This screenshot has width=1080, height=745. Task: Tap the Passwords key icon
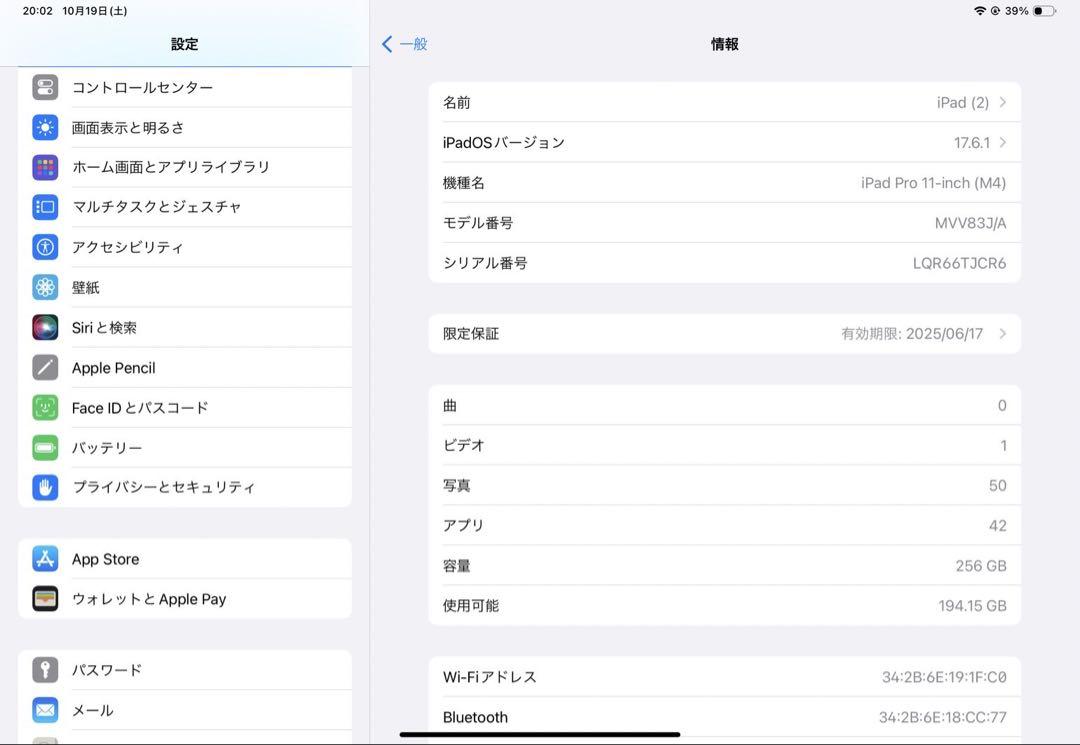pyautogui.click(x=45, y=670)
